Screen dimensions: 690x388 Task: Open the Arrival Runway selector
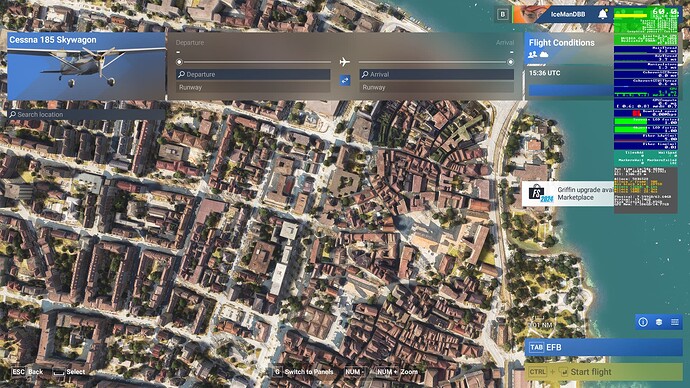point(437,87)
